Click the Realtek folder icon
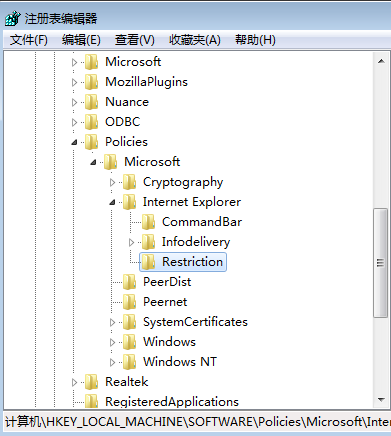 (x=91, y=382)
